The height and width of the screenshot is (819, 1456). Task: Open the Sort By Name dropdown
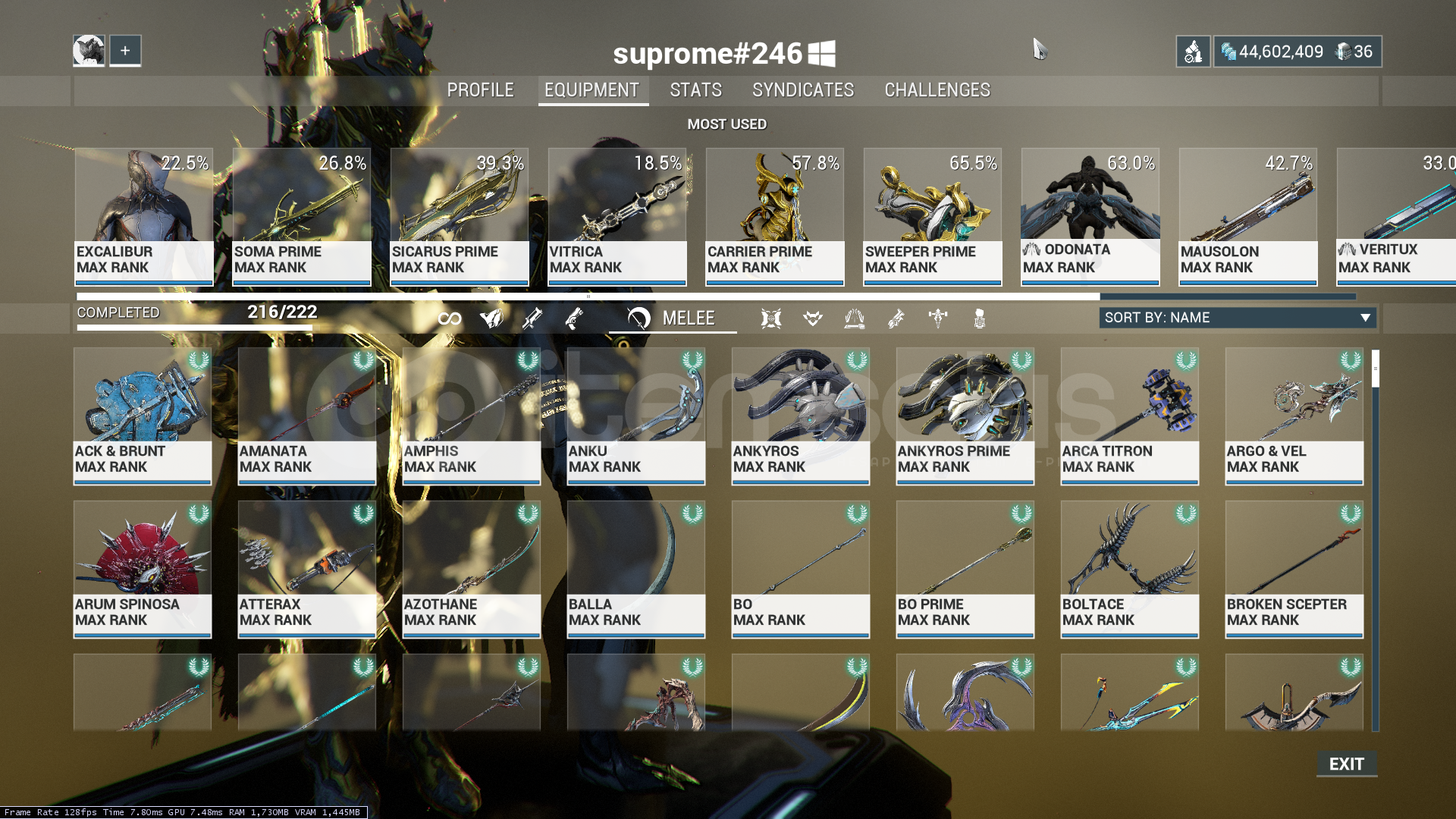[1238, 318]
